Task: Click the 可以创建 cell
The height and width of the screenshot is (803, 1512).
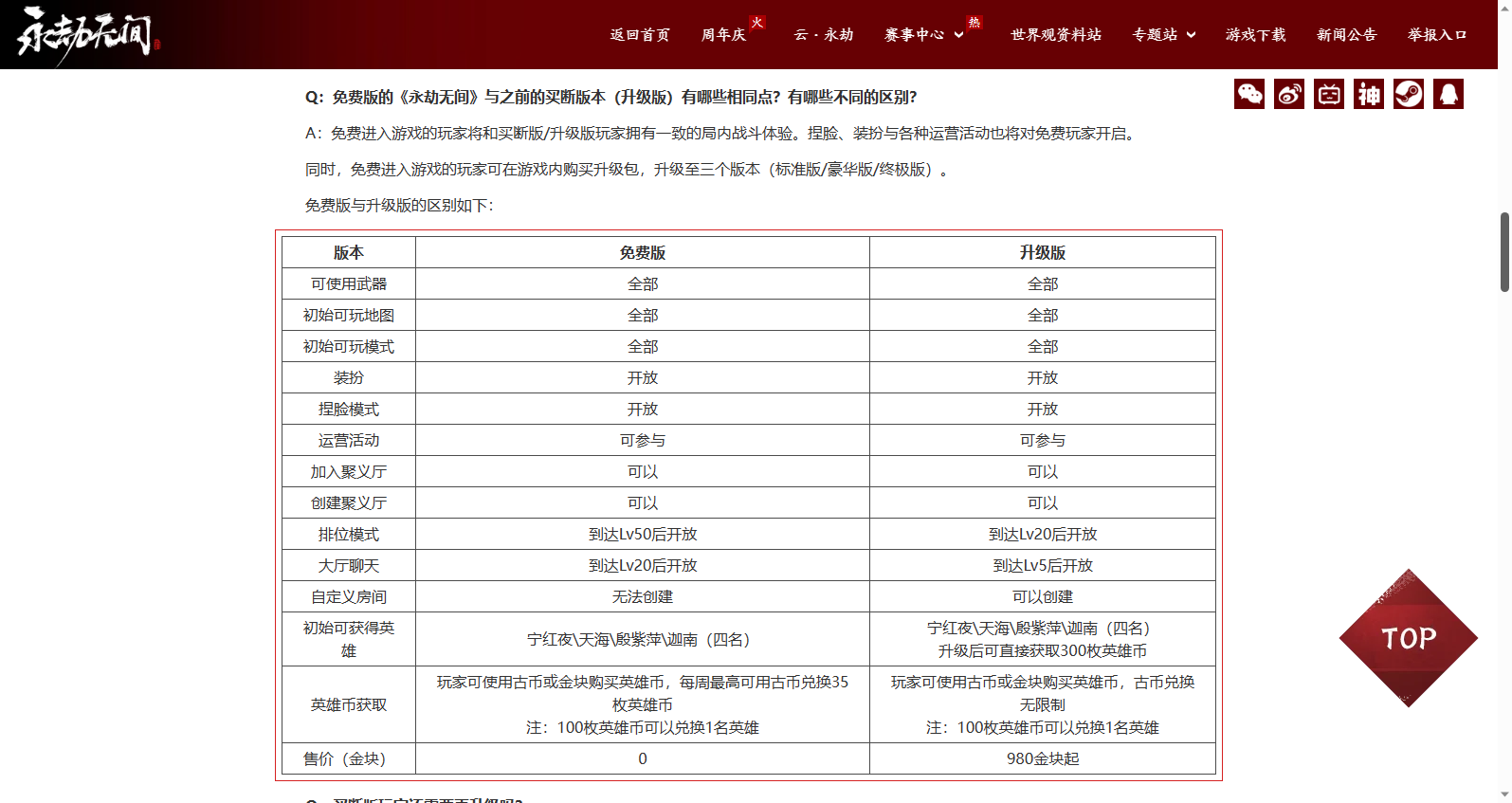Action: [1043, 597]
